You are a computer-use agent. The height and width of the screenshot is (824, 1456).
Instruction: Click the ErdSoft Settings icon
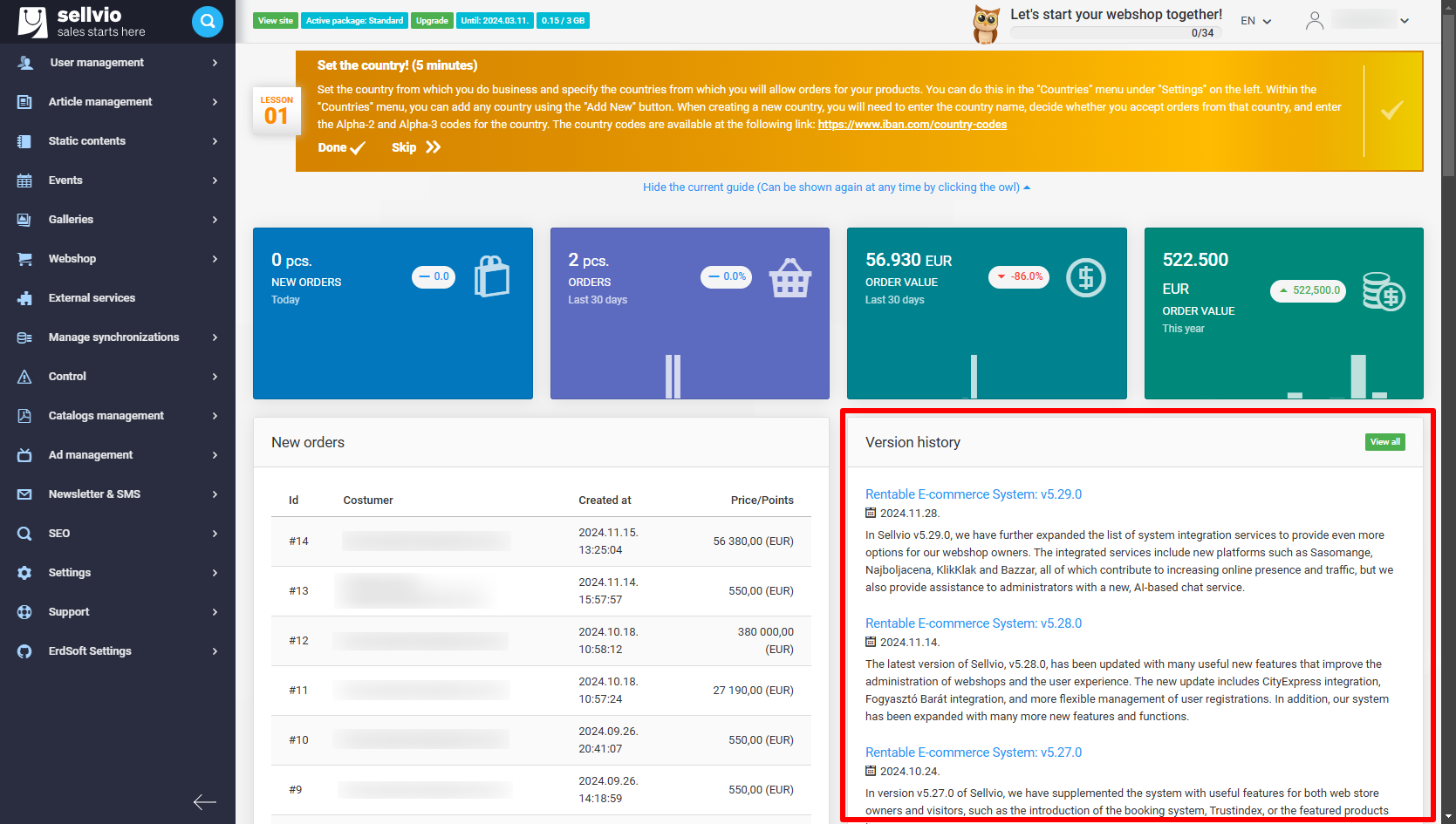24,650
